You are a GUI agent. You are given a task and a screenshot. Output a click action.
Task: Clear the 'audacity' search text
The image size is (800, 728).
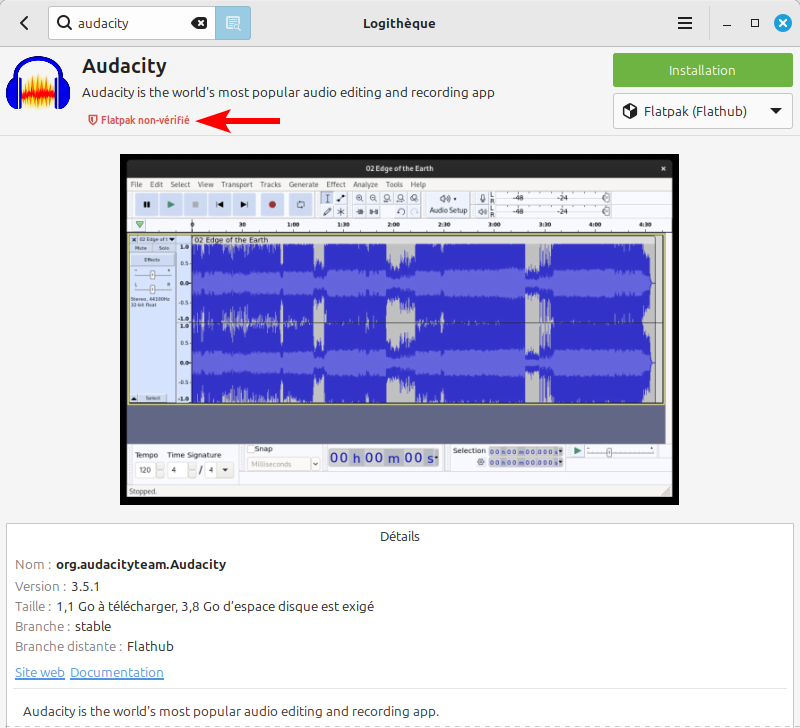tap(199, 23)
